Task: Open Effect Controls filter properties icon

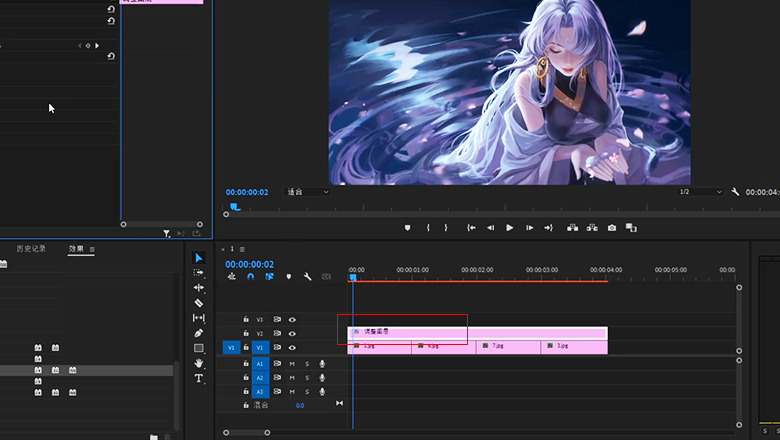Action: point(167,233)
